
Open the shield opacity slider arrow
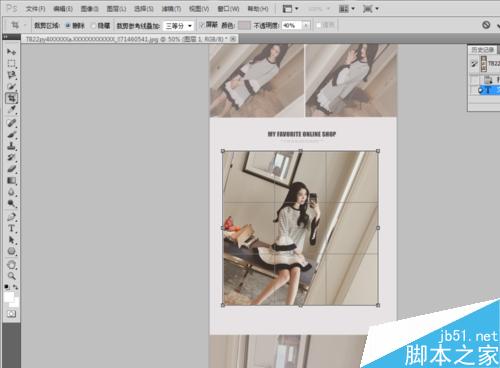(x=306, y=25)
